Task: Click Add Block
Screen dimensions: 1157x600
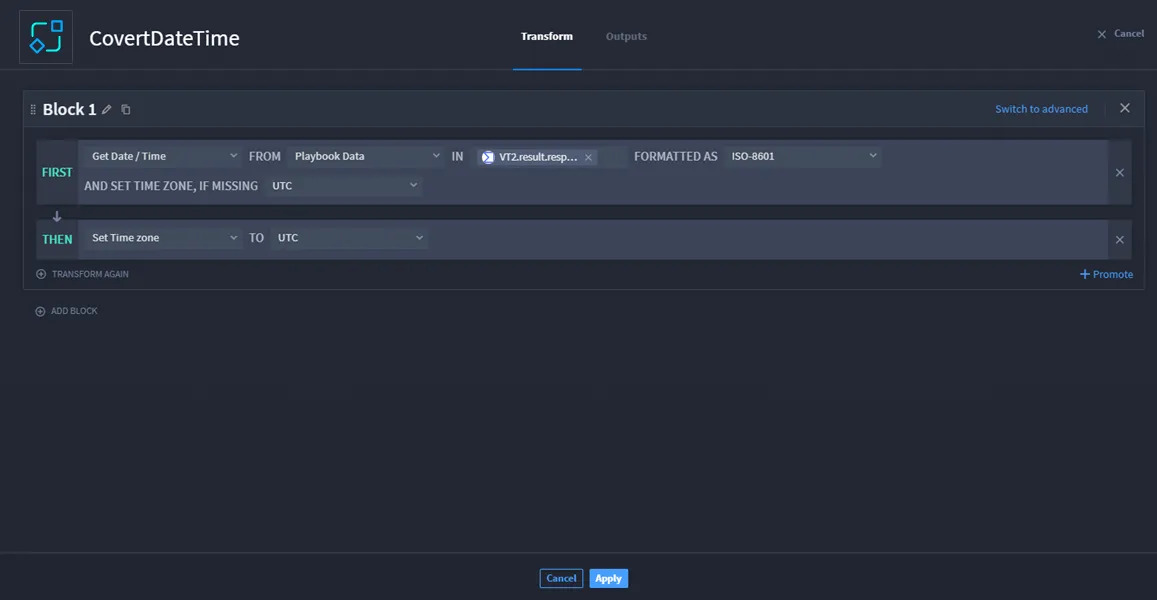Action: coord(74,311)
